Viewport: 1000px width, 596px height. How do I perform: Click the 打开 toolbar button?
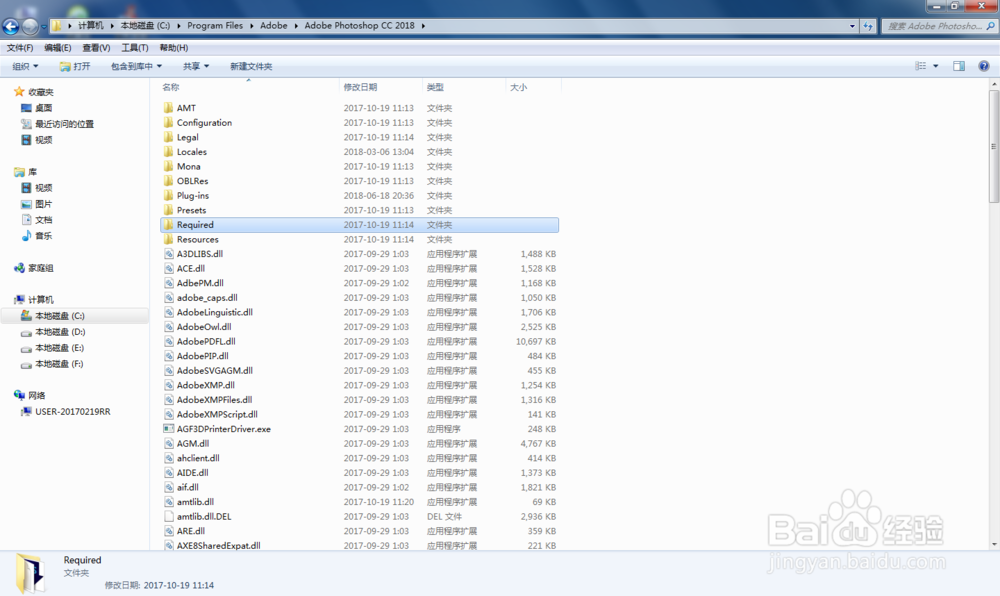75,66
